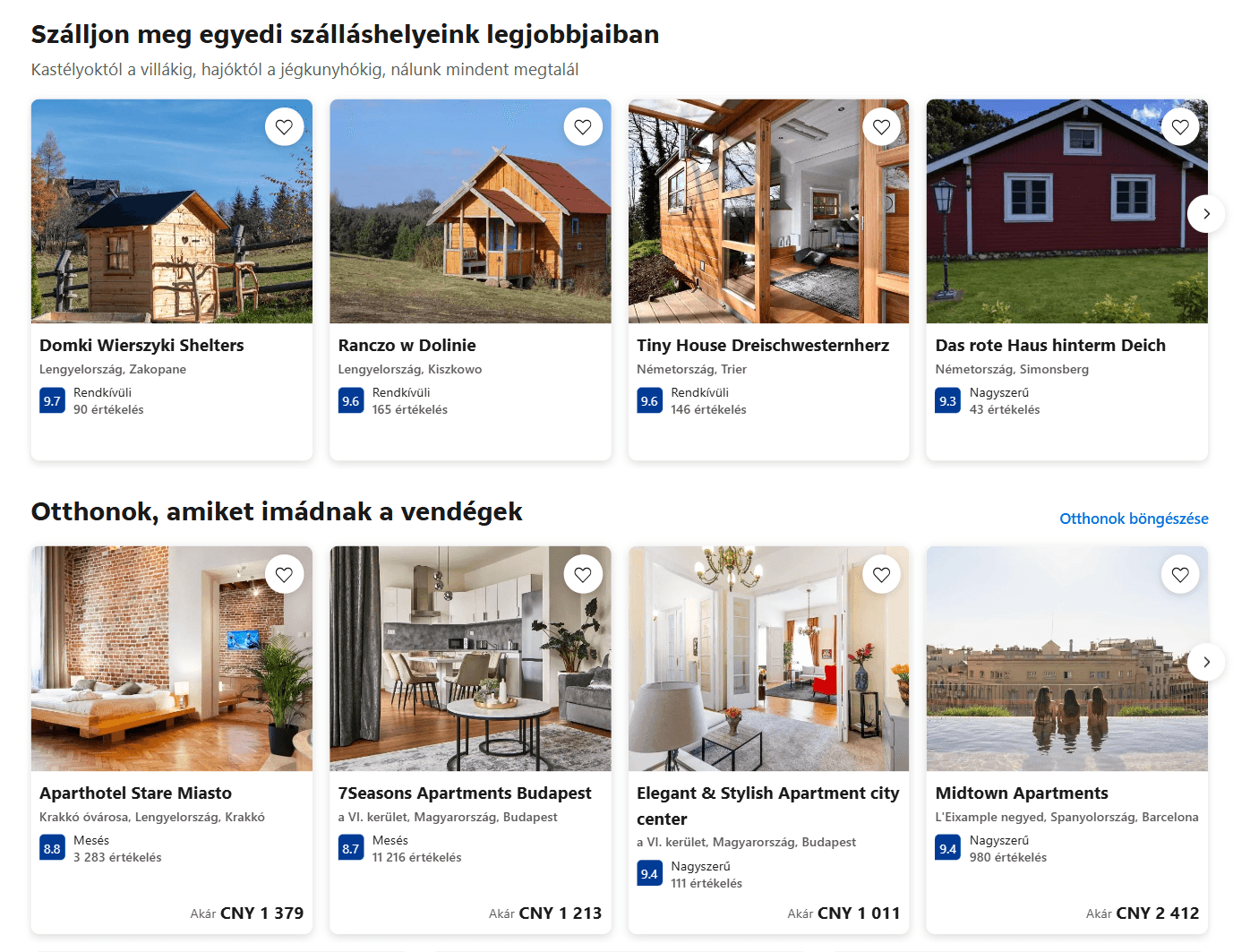The width and height of the screenshot is (1250, 952).
Task: Toggle favorite heart on Midtown Apartments
Action: coord(1180,575)
